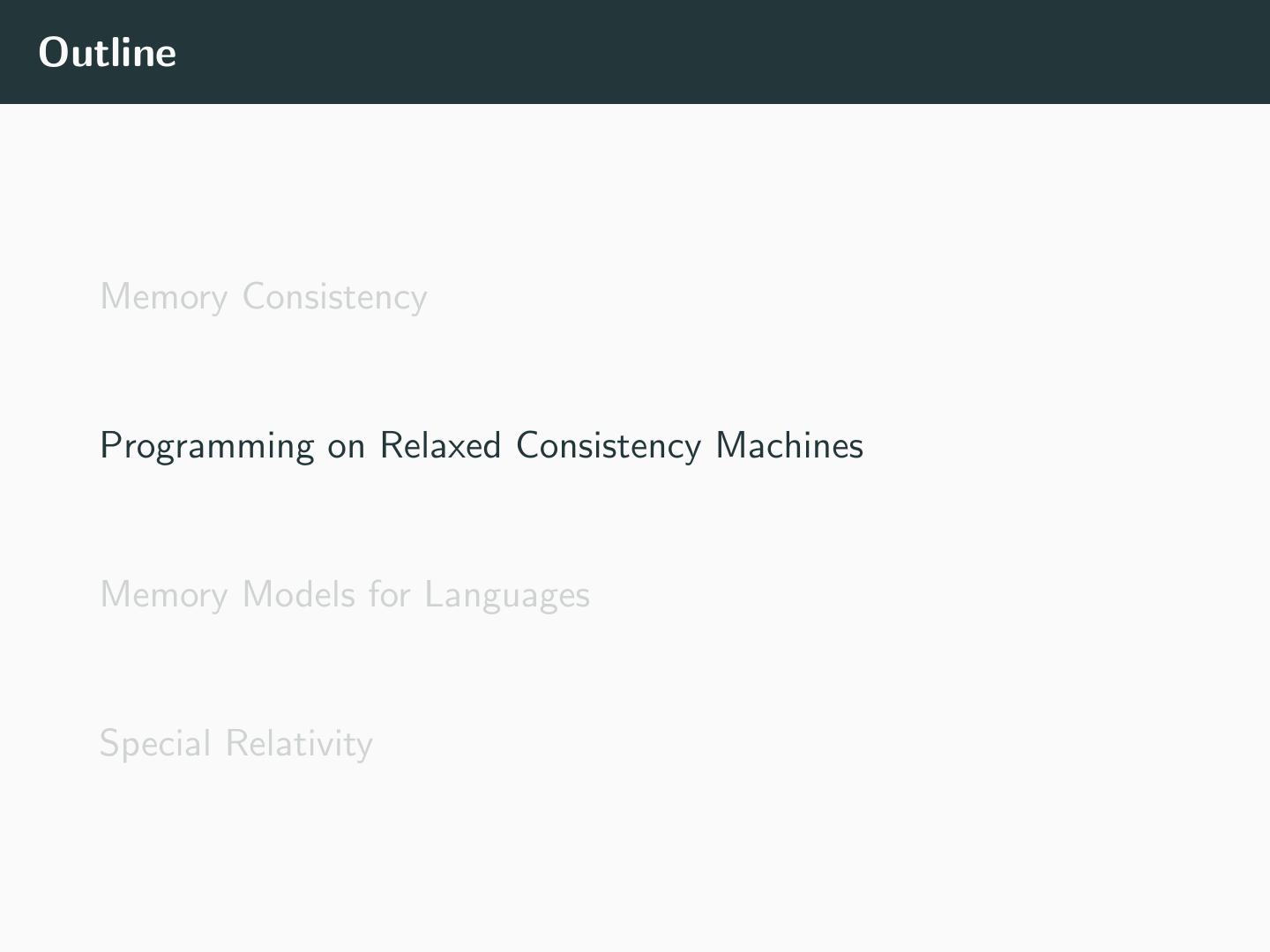
Task: Click the word Special in the last entry
Action: (x=155, y=745)
